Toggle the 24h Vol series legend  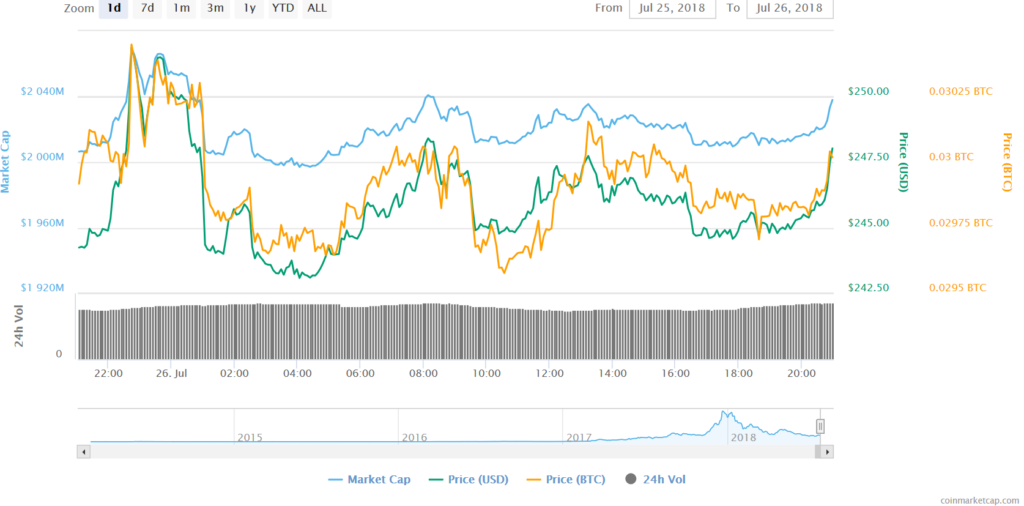click(655, 480)
